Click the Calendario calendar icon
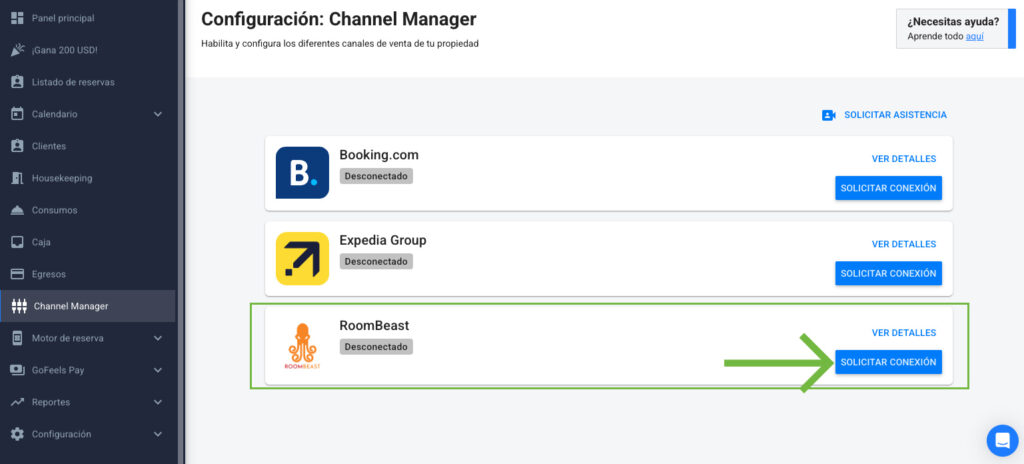The image size is (1024, 464). 18,114
